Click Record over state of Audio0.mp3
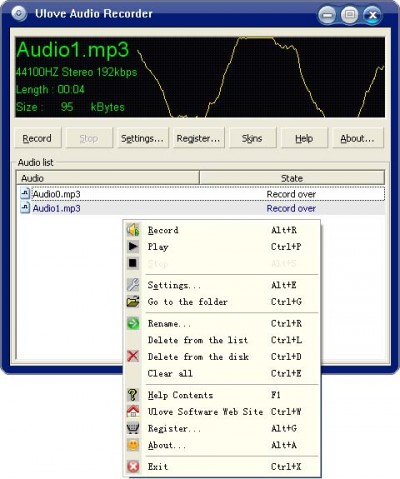The image size is (400, 479). click(291, 194)
